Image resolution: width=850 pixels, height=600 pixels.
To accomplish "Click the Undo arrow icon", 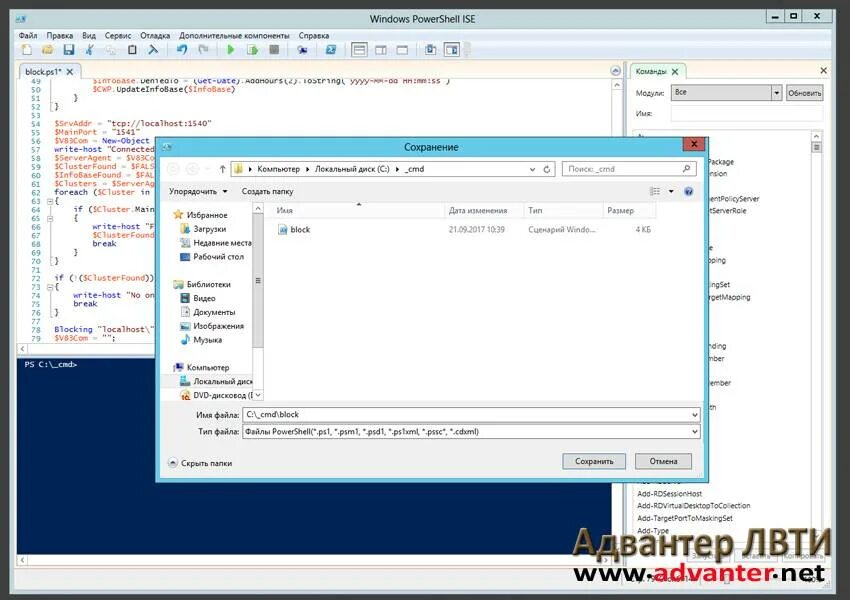I will (x=182, y=50).
